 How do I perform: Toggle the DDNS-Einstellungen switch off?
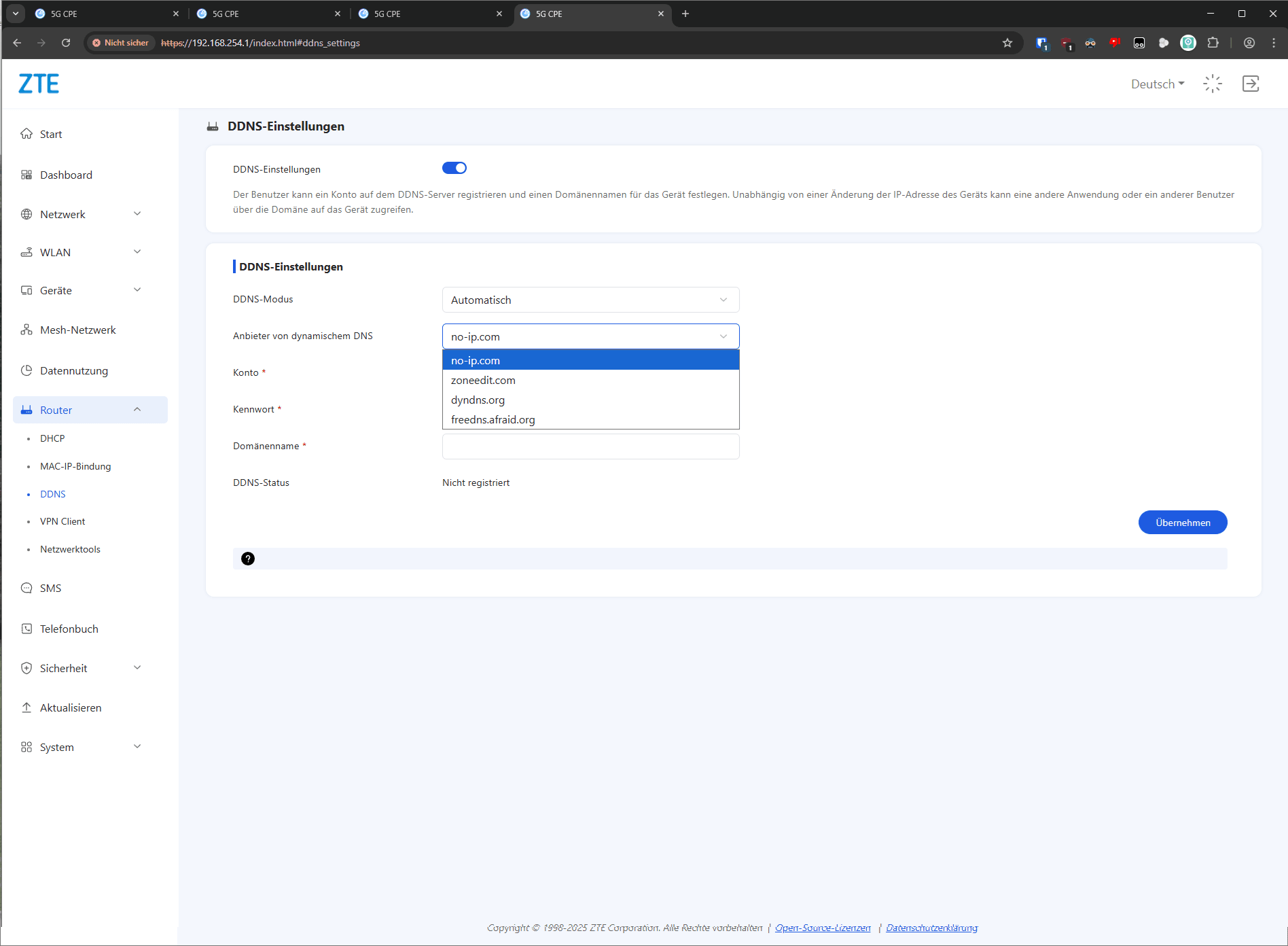[x=454, y=168]
